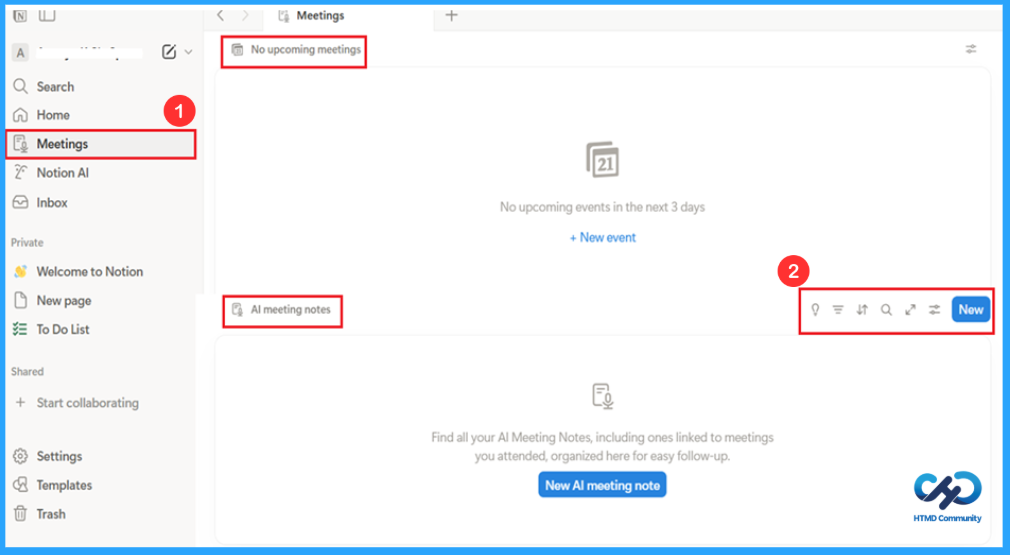Click No upcoming events in the next 3 days text

pyautogui.click(x=602, y=207)
